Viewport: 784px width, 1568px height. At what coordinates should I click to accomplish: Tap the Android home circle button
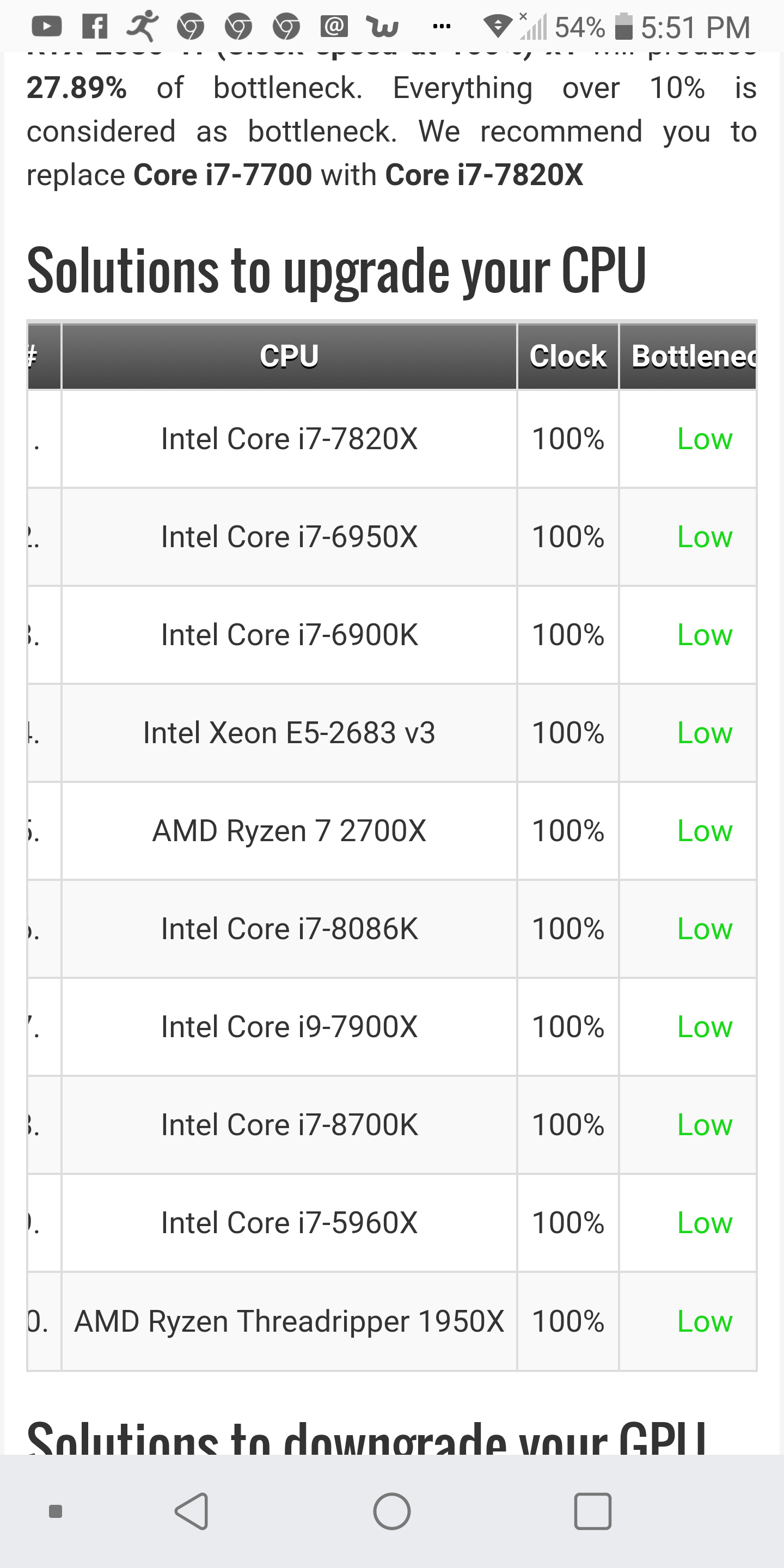tap(392, 1511)
